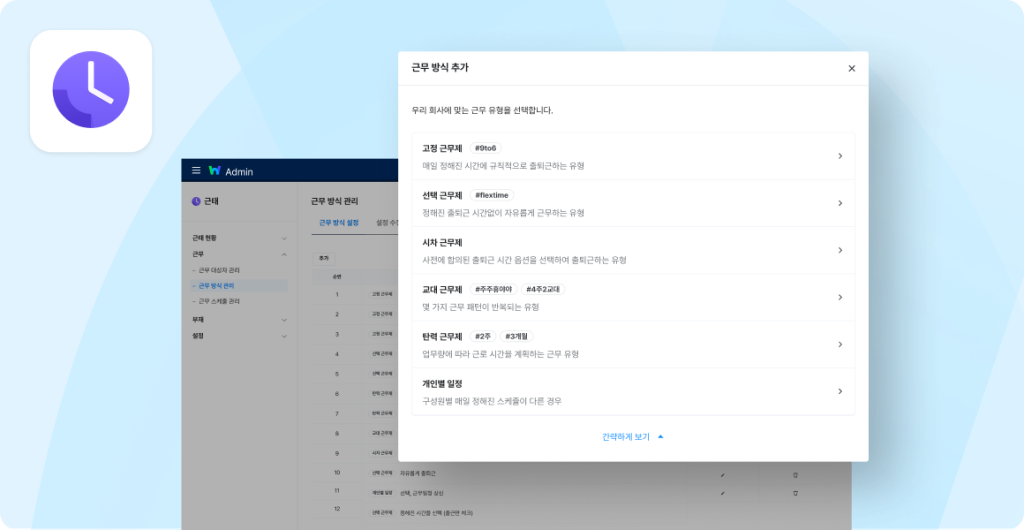Click the pencil edit icon for row 11
The height and width of the screenshot is (530, 1024).
pyautogui.click(x=722, y=492)
